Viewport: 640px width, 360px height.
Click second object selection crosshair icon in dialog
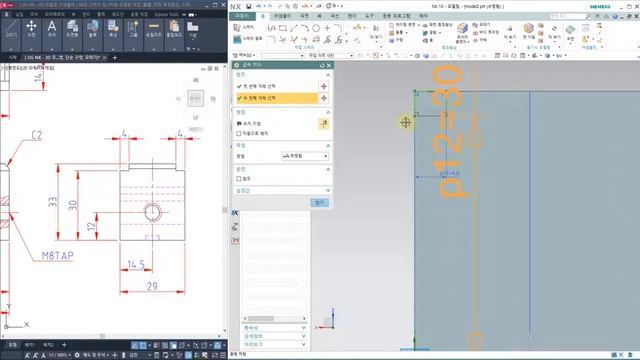tap(324, 98)
